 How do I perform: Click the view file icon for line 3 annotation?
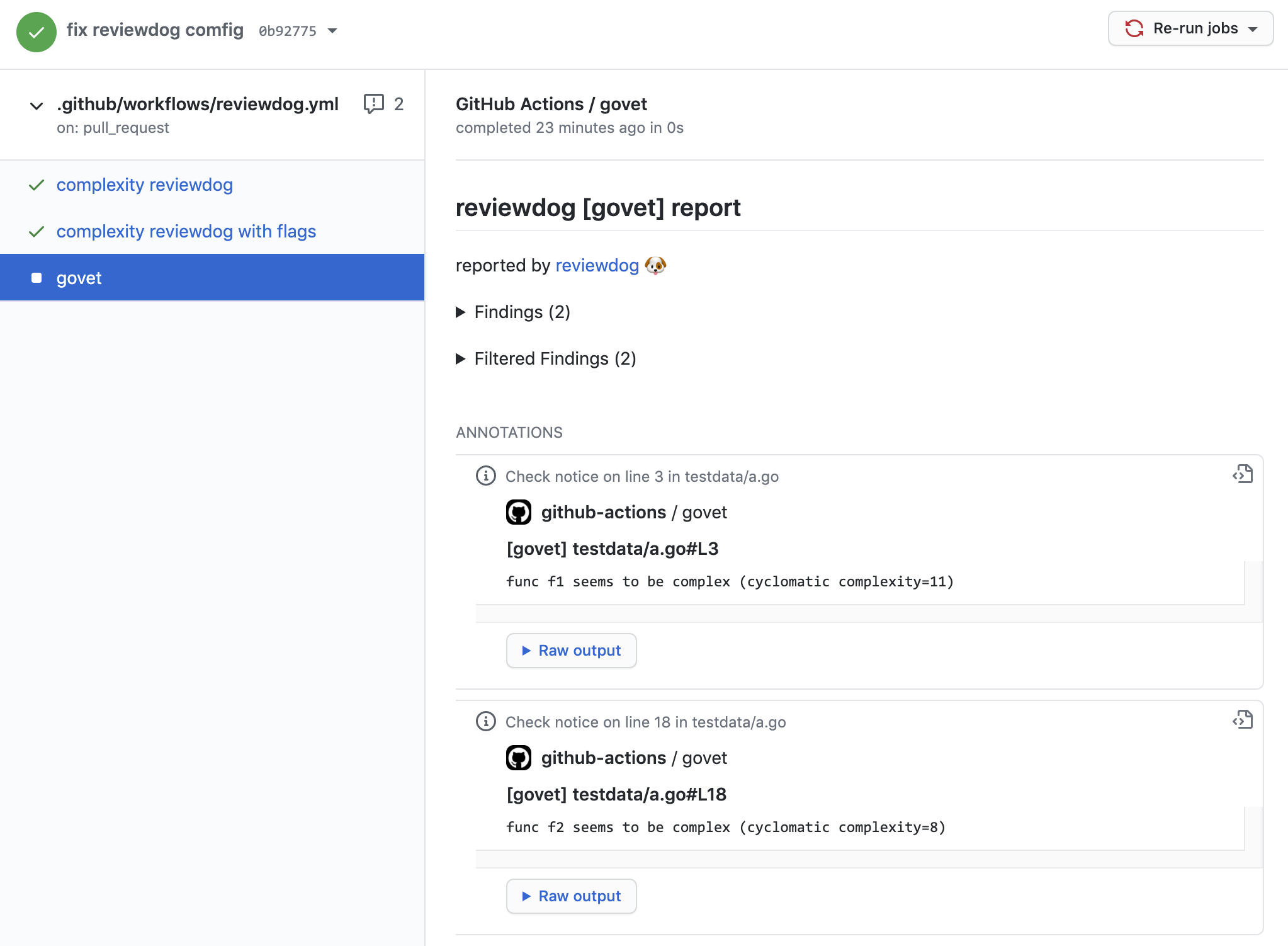click(1243, 474)
